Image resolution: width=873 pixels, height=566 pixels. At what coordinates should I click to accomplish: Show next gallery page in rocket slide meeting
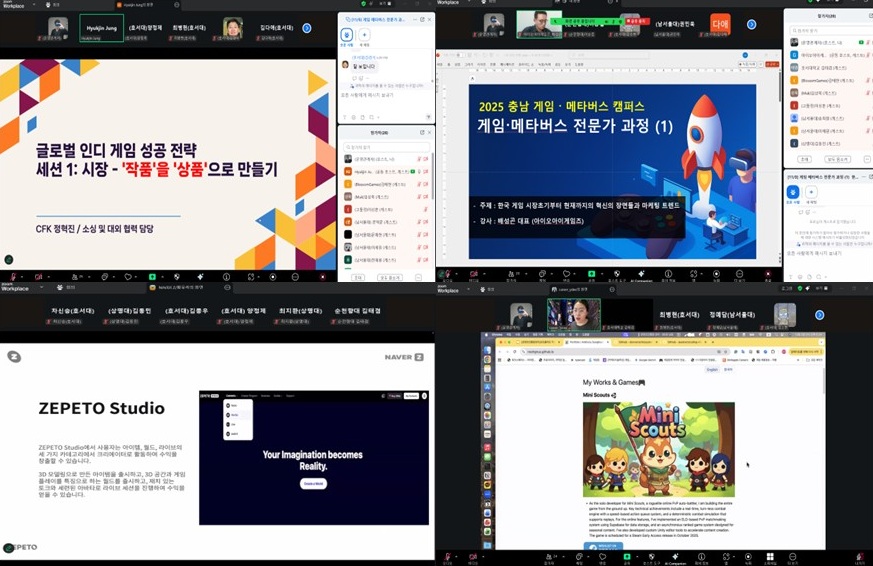pos(752,24)
